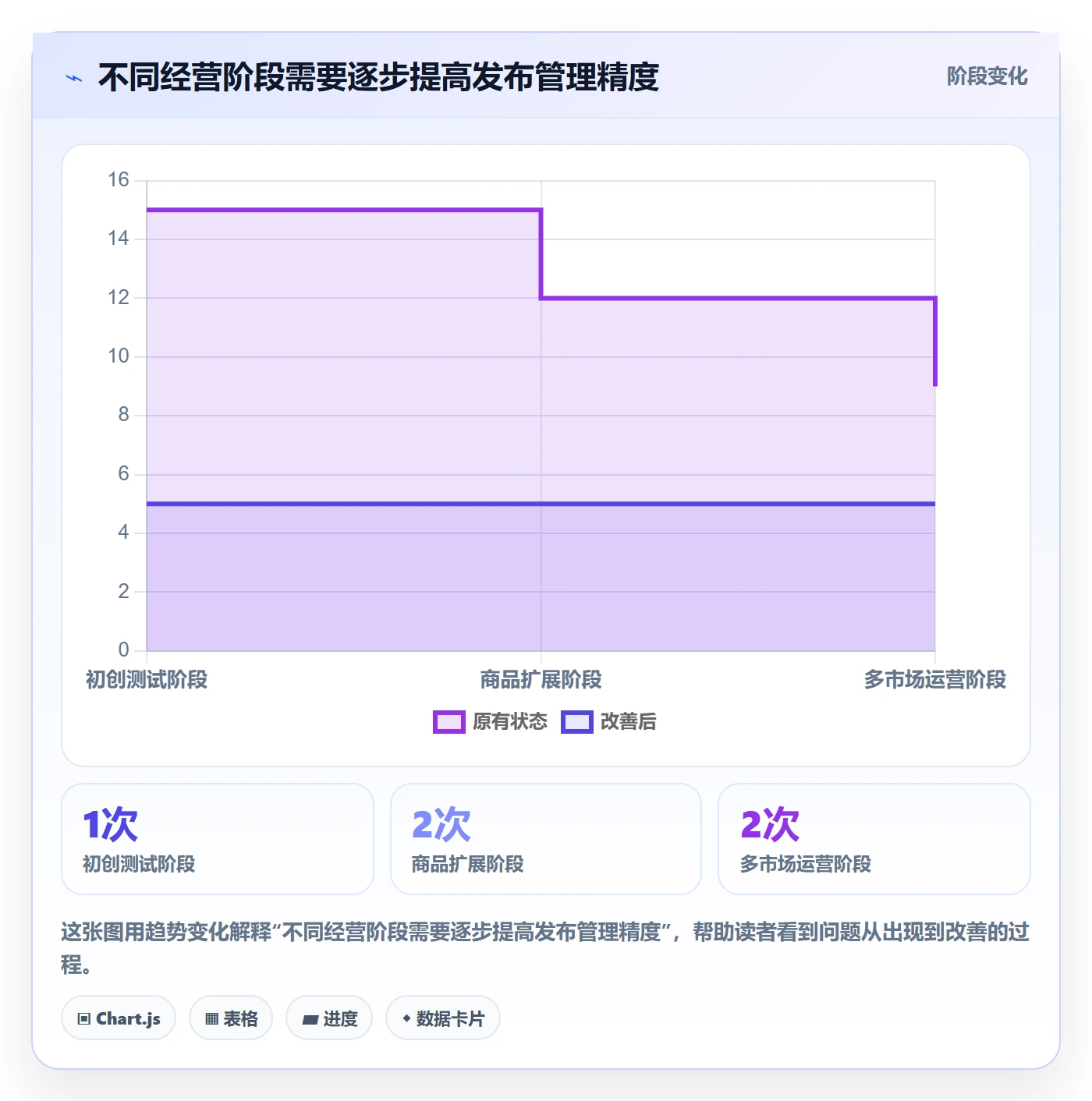Select the 表格 tag
1092x1101 pixels.
coord(231,1018)
